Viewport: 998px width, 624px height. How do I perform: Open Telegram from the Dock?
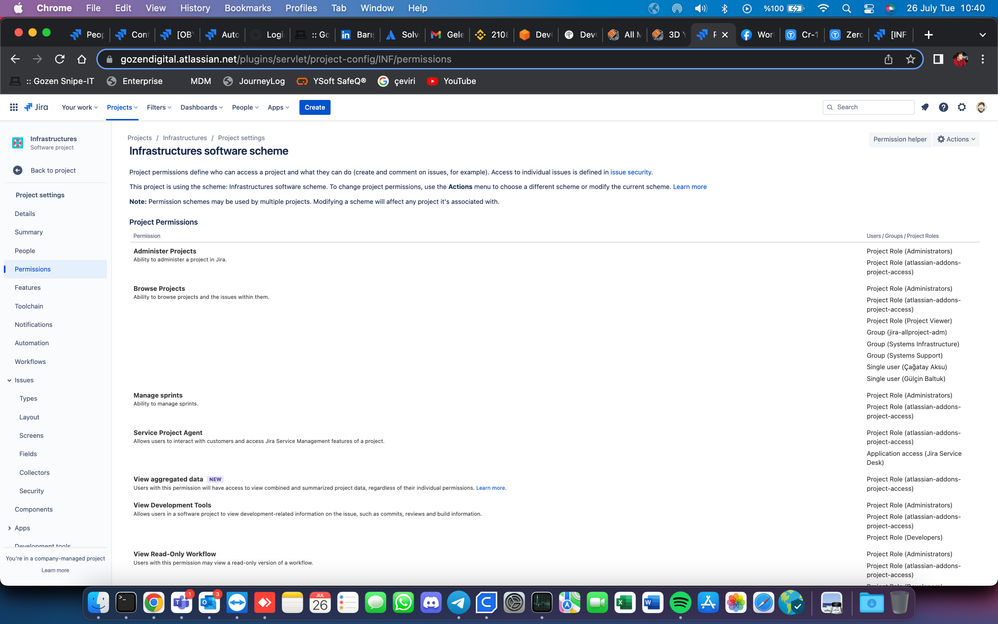click(458, 602)
